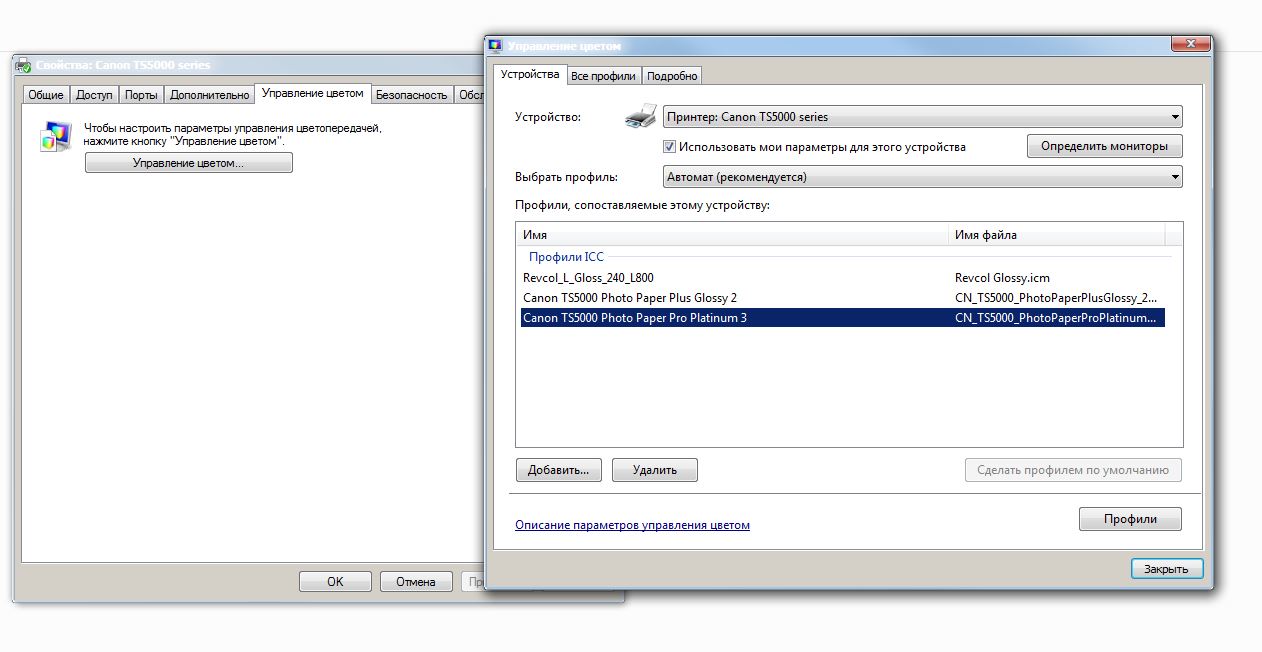Open the Дополнительно tab in the properties window

(x=209, y=95)
